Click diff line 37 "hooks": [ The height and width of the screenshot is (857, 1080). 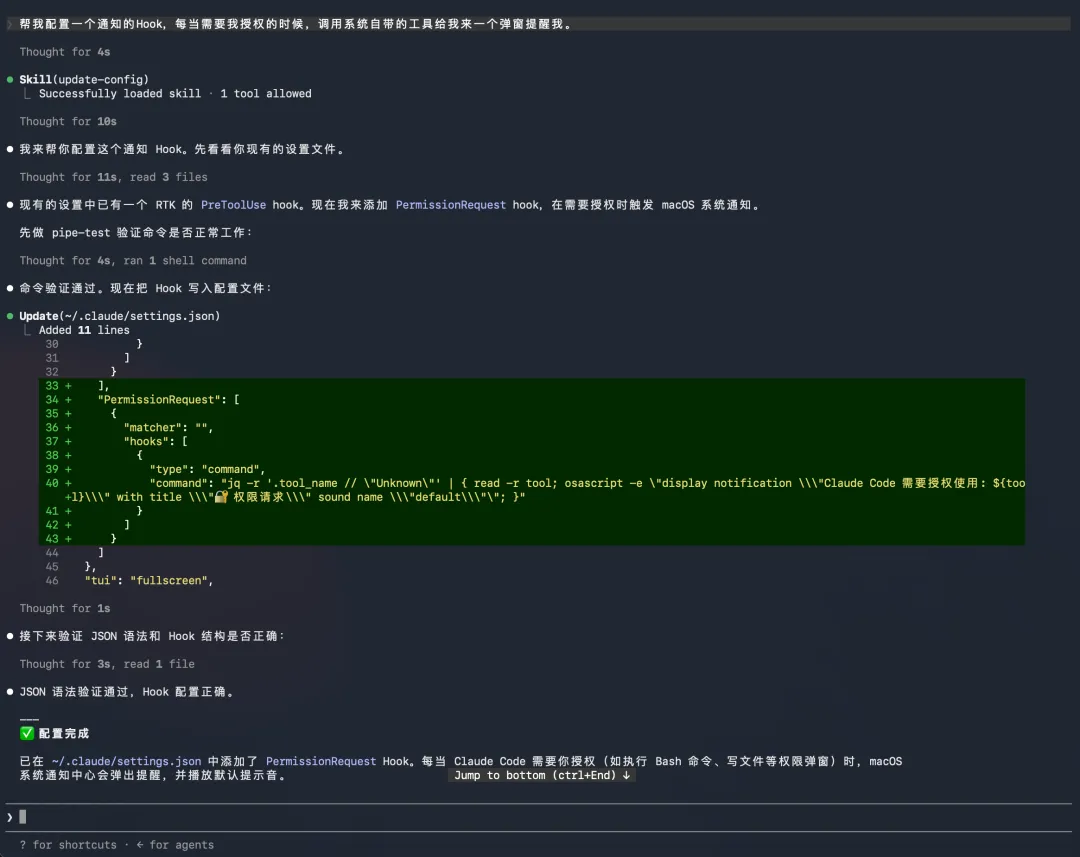532,441
